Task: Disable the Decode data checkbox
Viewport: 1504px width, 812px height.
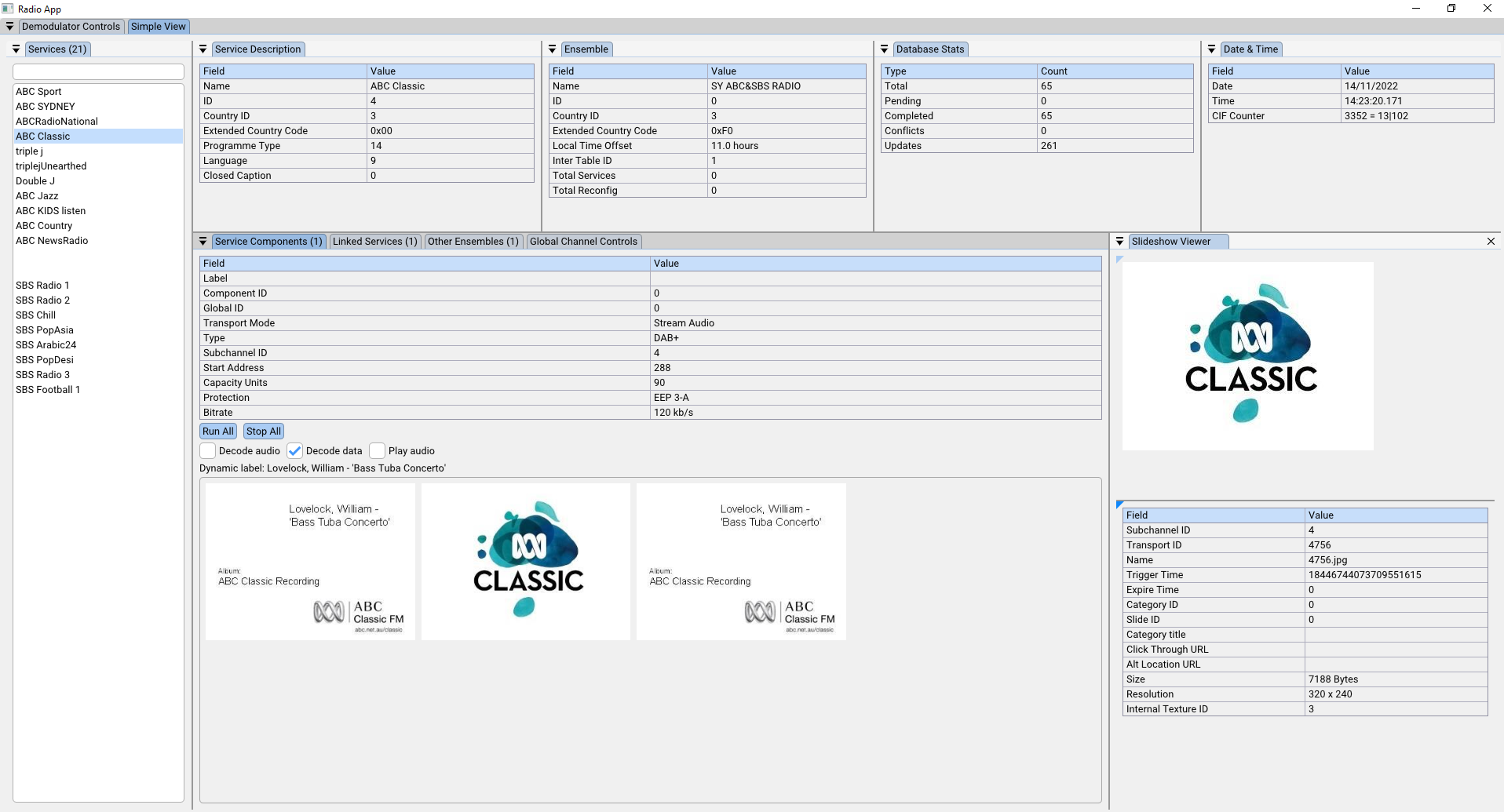Action: [x=295, y=451]
